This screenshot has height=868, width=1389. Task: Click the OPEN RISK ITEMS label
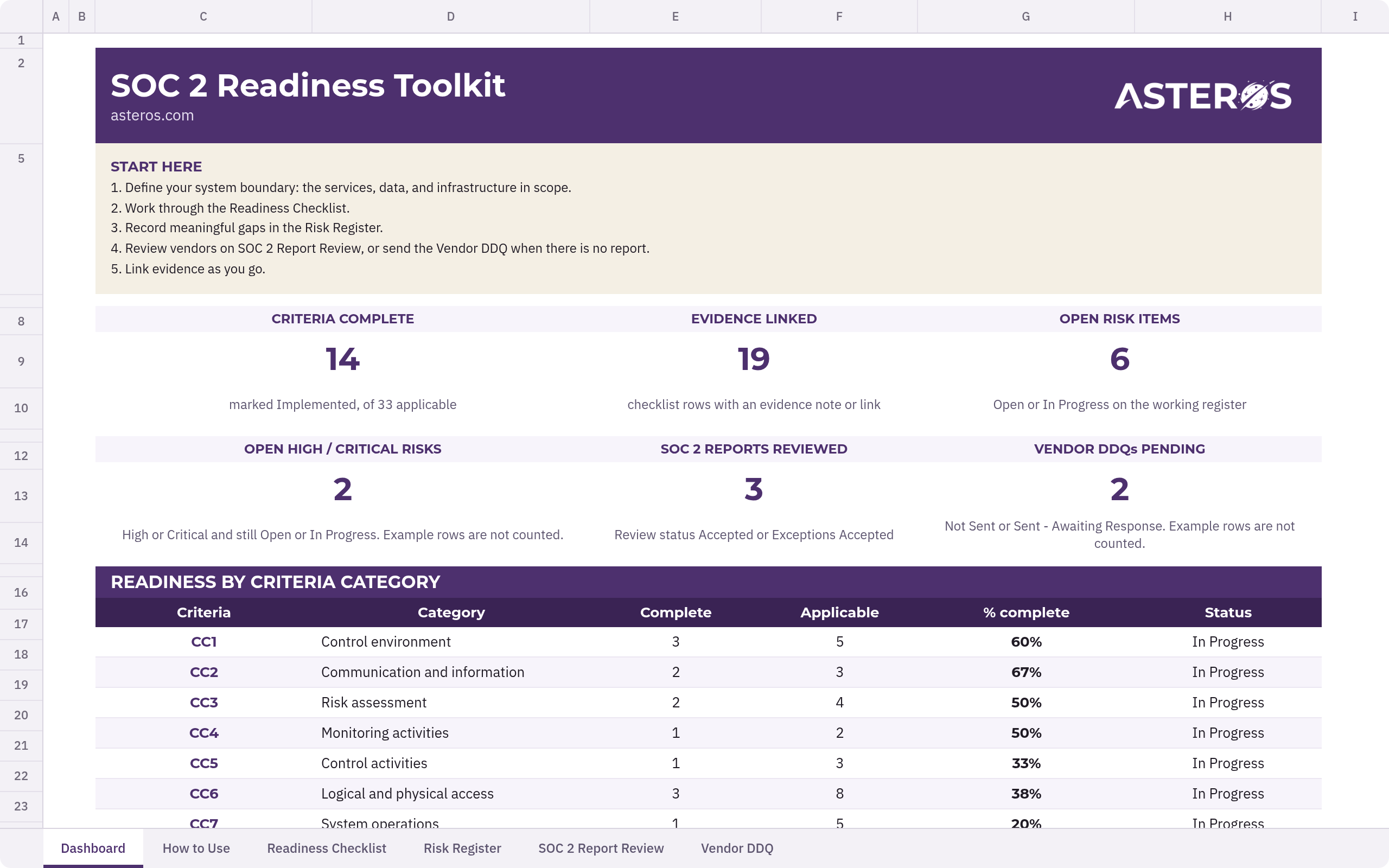coord(1119,319)
